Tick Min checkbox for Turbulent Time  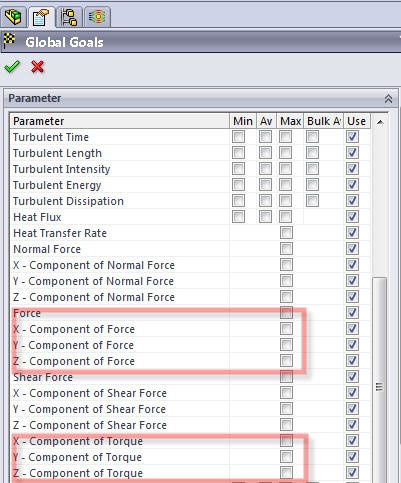pyautogui.click(x=238, y=137)
